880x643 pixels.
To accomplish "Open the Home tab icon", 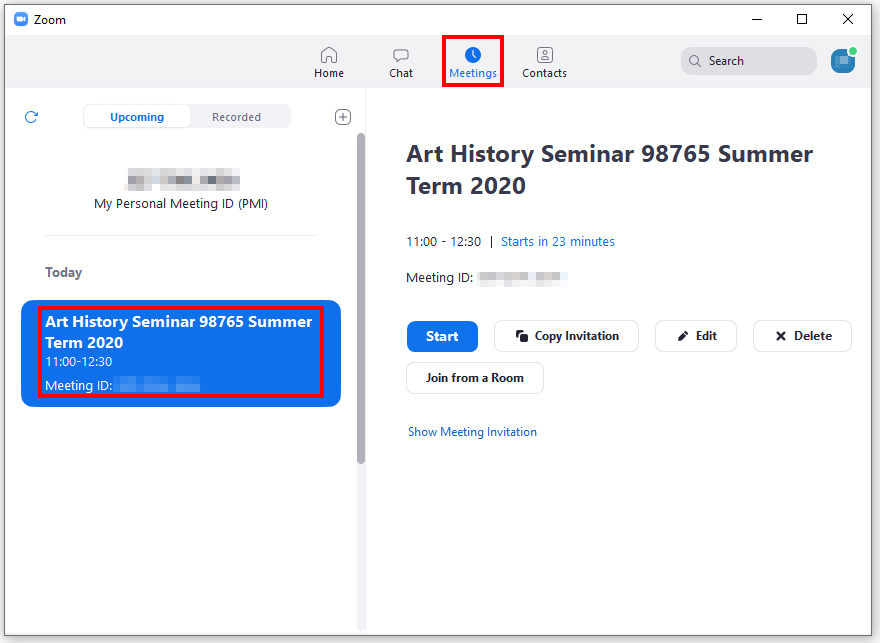I will (329, 55).
